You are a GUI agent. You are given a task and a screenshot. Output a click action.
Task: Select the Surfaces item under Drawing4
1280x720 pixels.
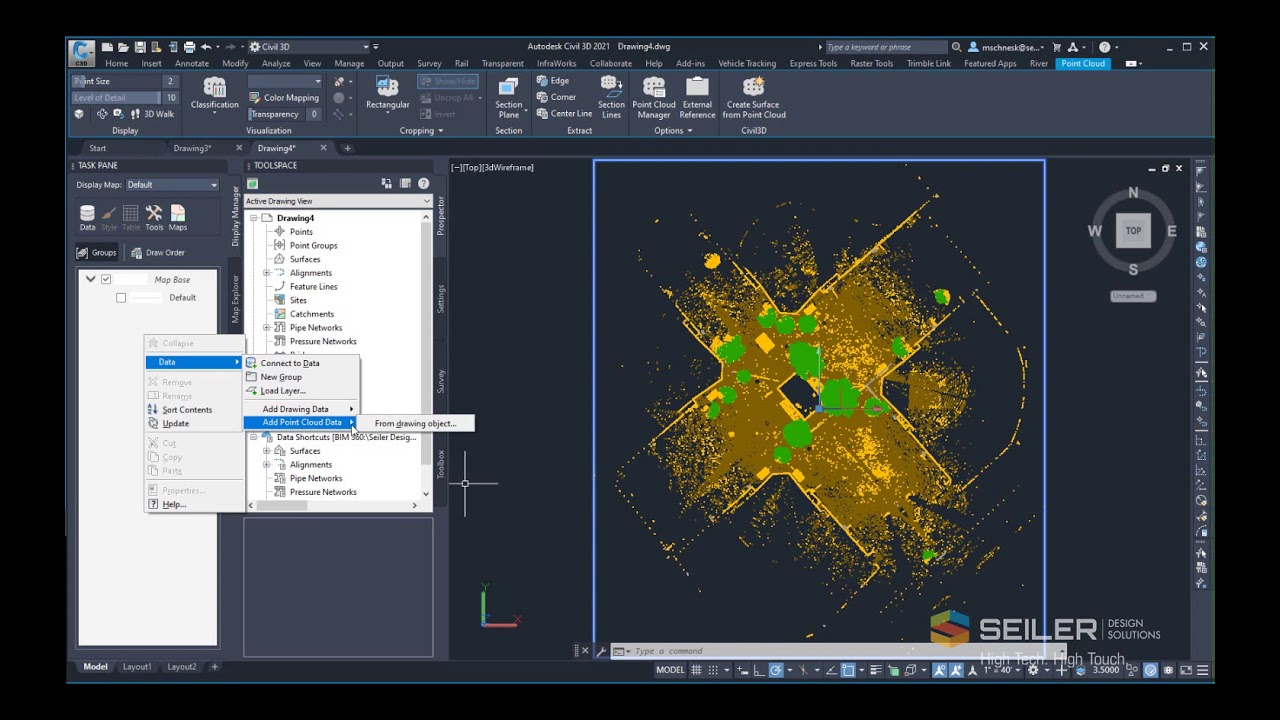[x=305, y=259]
